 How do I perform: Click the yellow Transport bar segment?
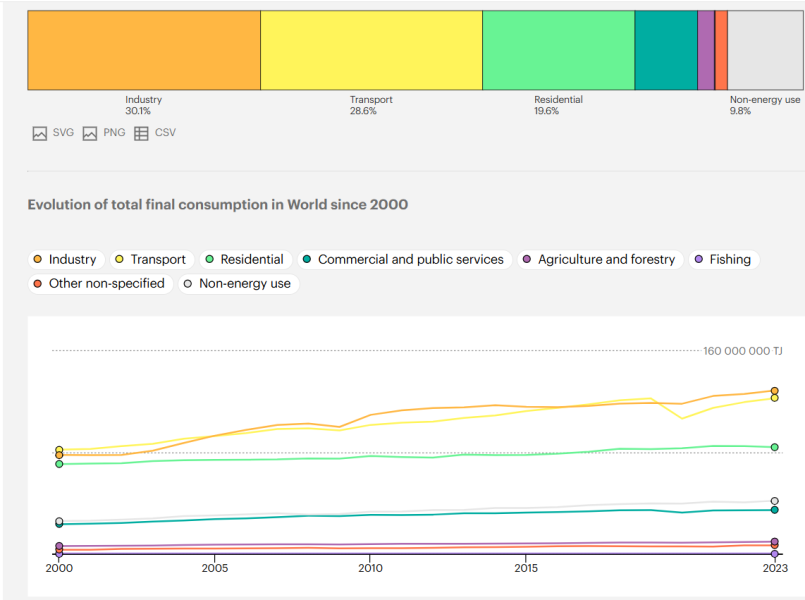point(371,50)
